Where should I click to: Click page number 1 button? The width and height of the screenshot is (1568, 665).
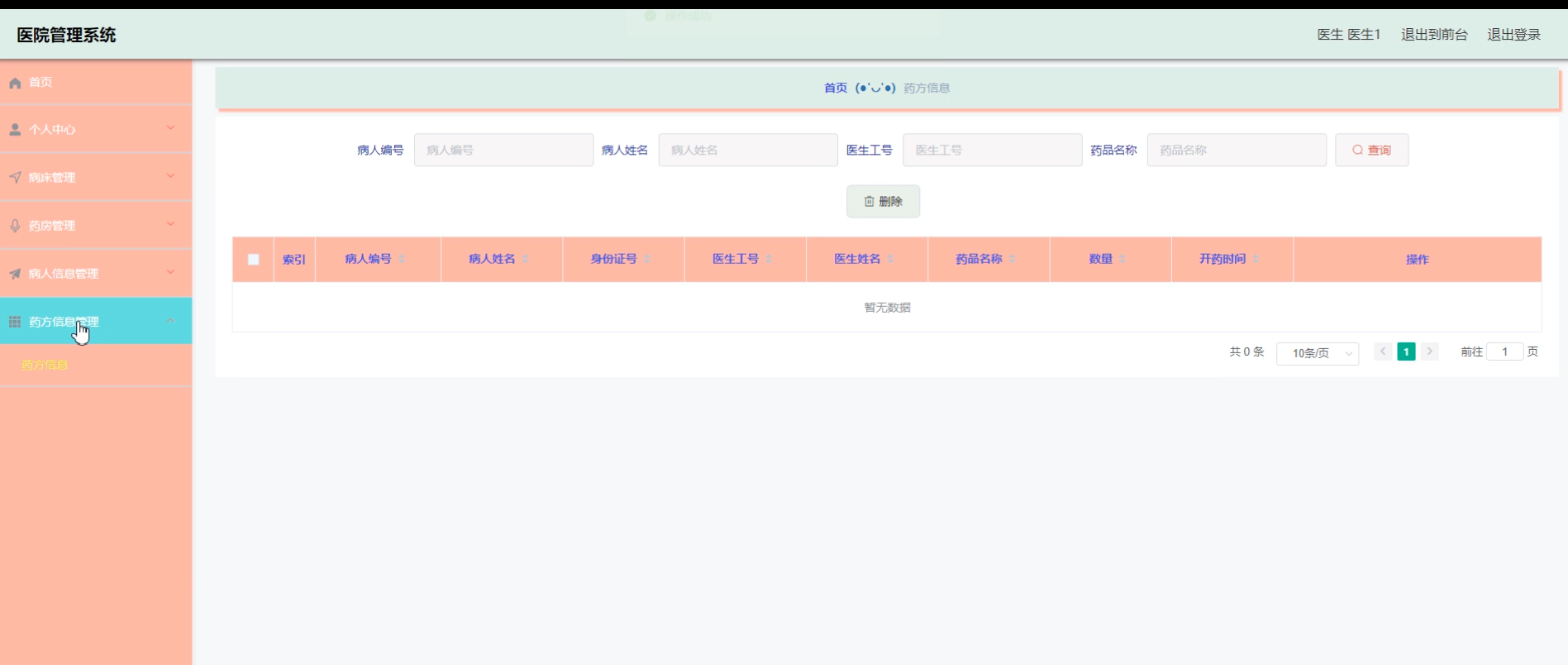1406,352
